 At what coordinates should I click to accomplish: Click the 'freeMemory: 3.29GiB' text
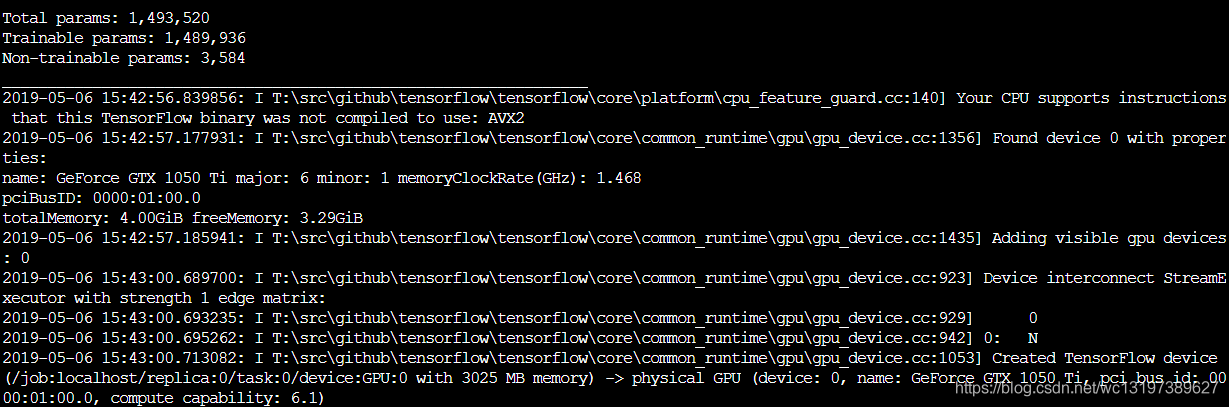tap(278, 218)
